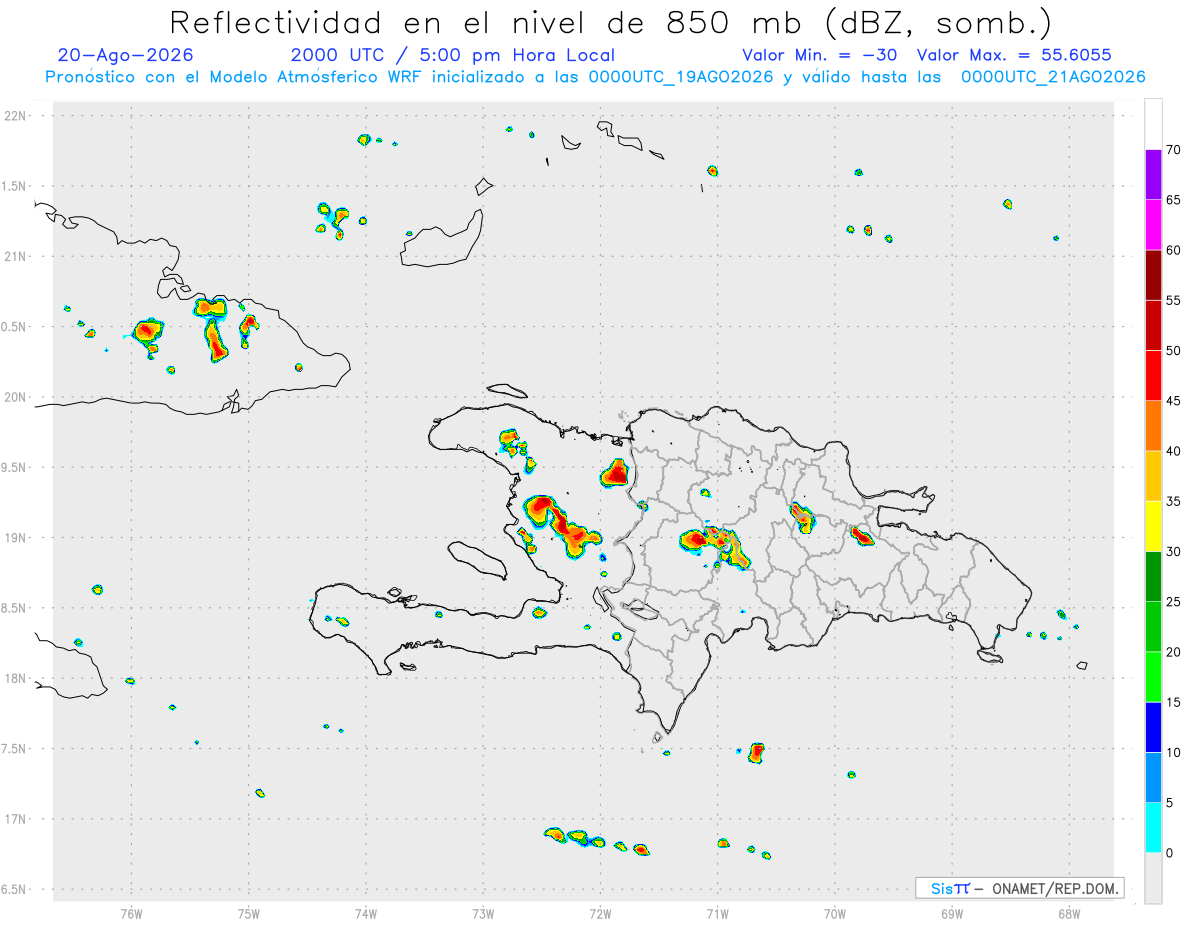This screenshot has width=1200, height=927.
Task: Click the colorbar label '55'
Action: point(1174,300)
